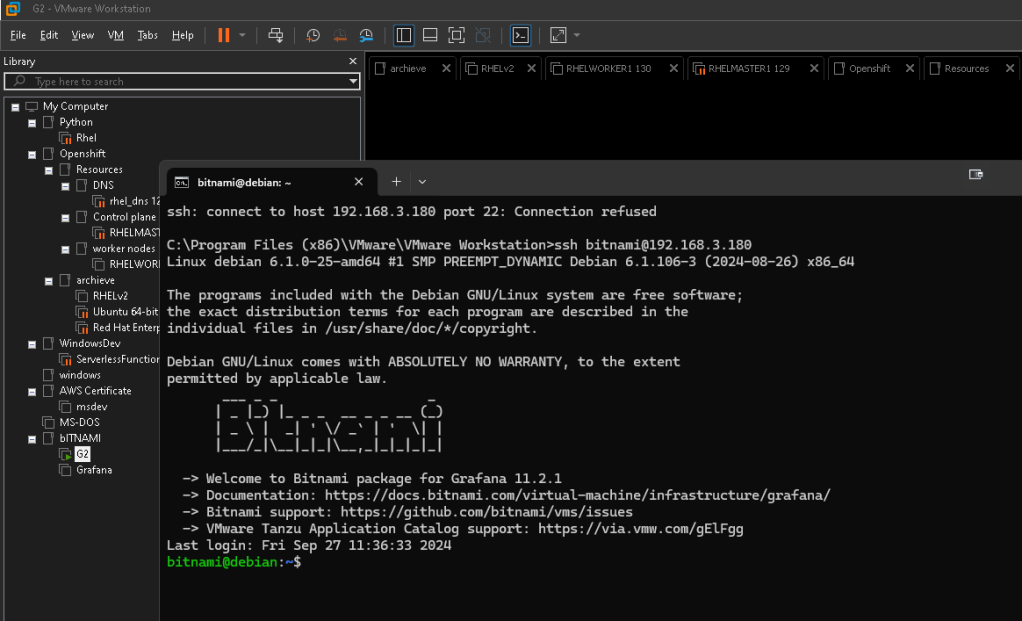Image resolution: width=1022 pixels, height=621 pixels.
Task: Collapse the My Computer tree node
Action: tap(15, 107)
